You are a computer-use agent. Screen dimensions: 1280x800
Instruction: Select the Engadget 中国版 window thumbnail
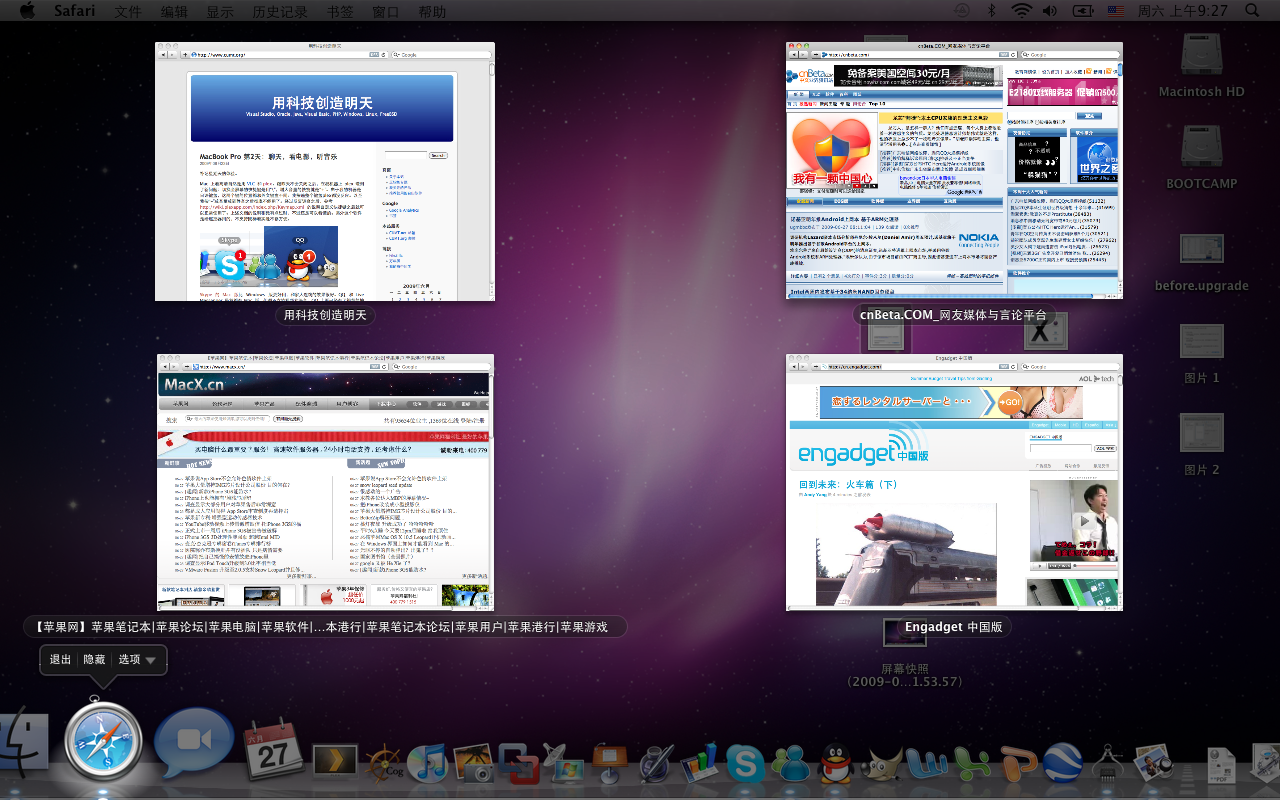(954, 482)
